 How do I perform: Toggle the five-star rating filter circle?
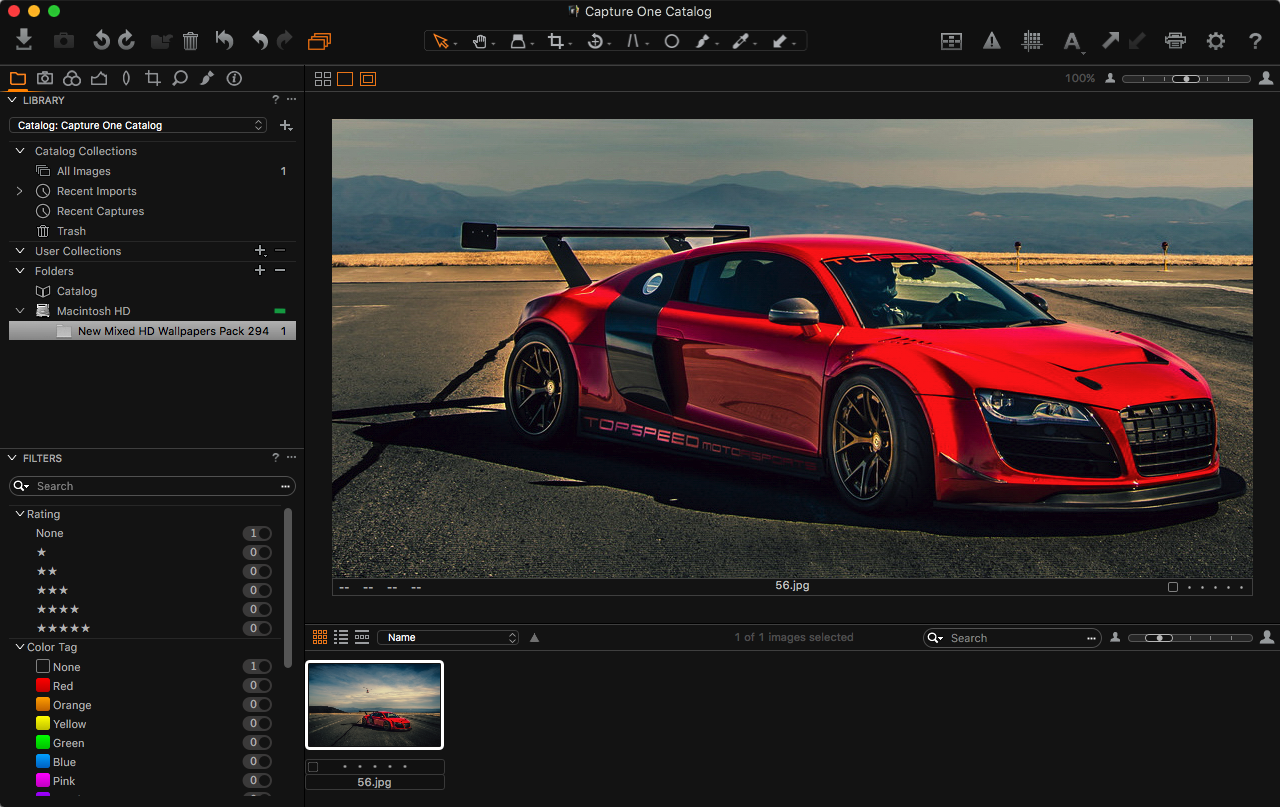point(264,628)
